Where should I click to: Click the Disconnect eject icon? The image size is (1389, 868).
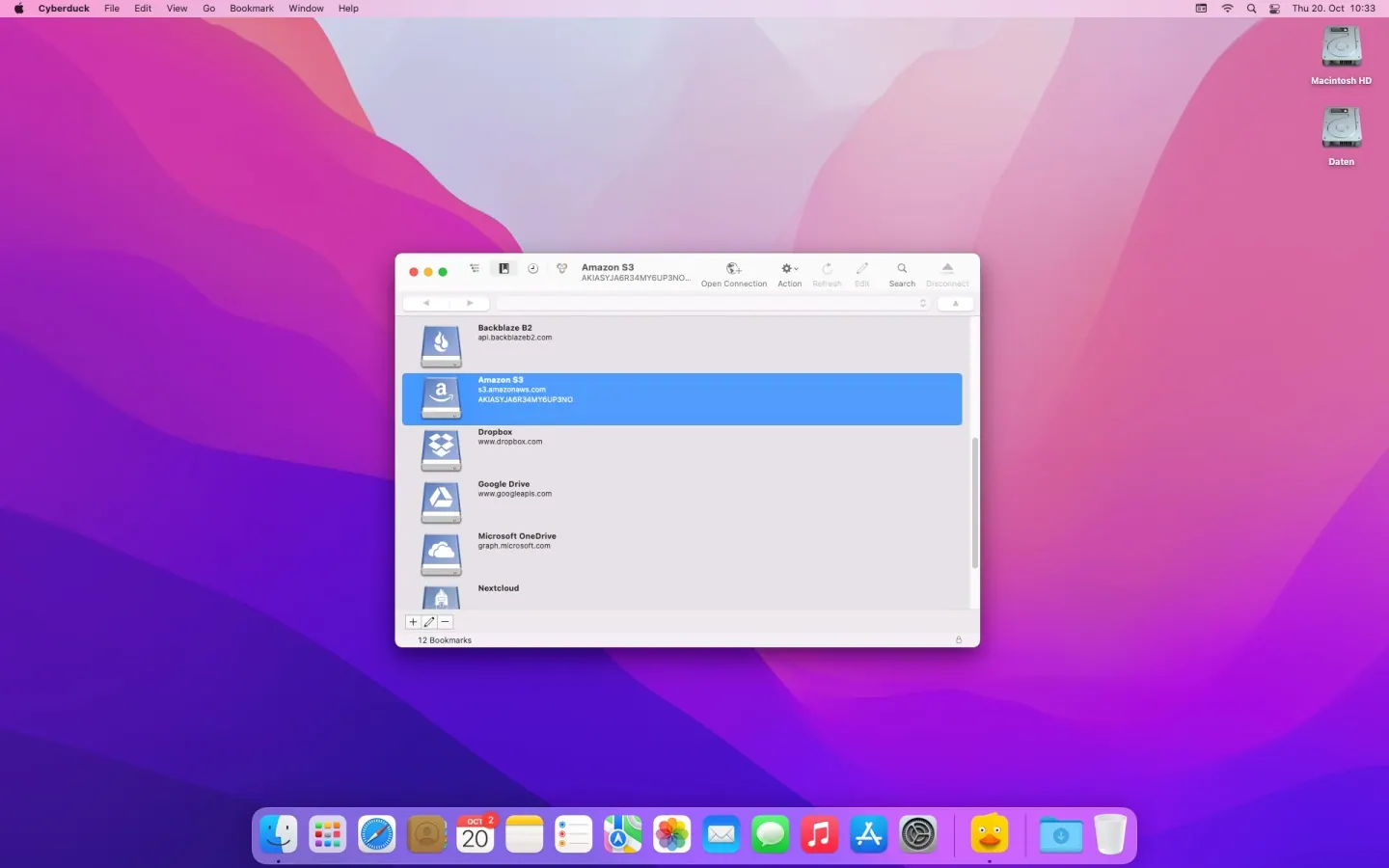click(x=947, y=269)
